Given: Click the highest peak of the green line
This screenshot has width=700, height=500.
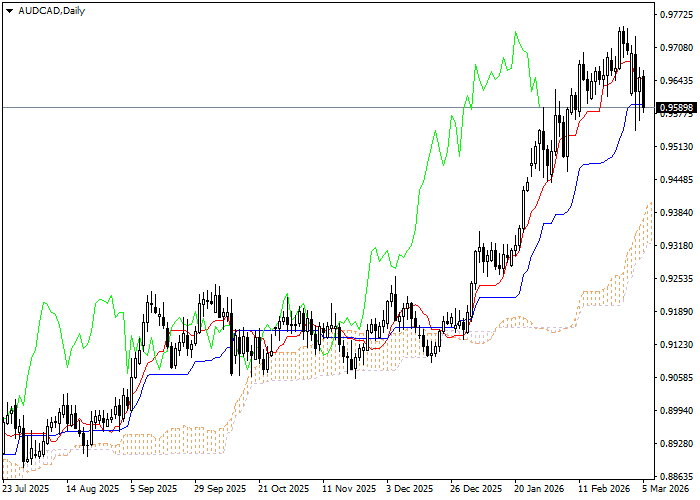Looking at the screenshot, I should point(517,33).
